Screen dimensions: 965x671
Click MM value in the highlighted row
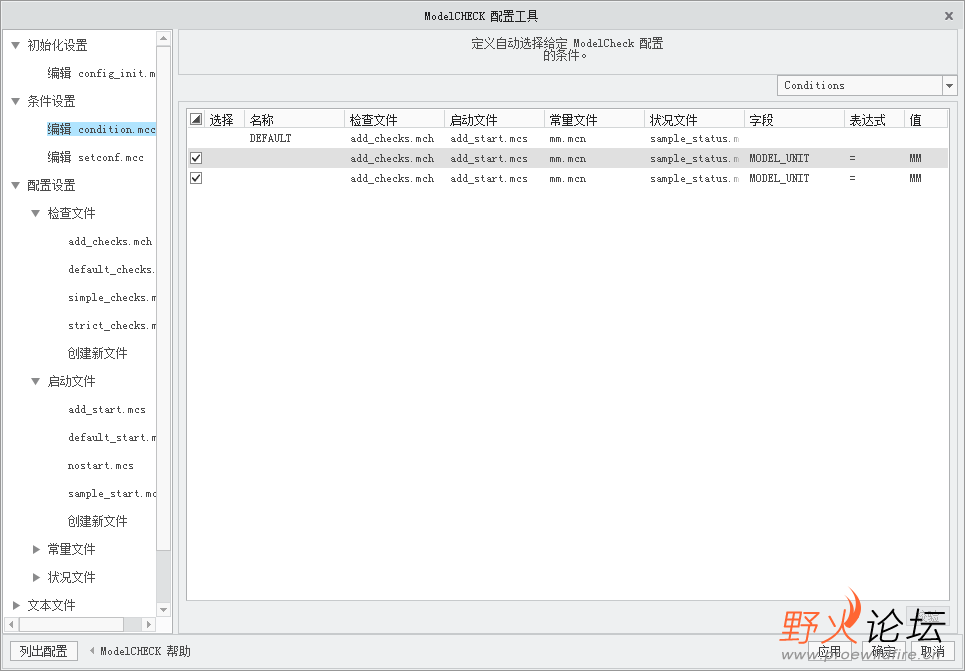[x=915, y=158]
